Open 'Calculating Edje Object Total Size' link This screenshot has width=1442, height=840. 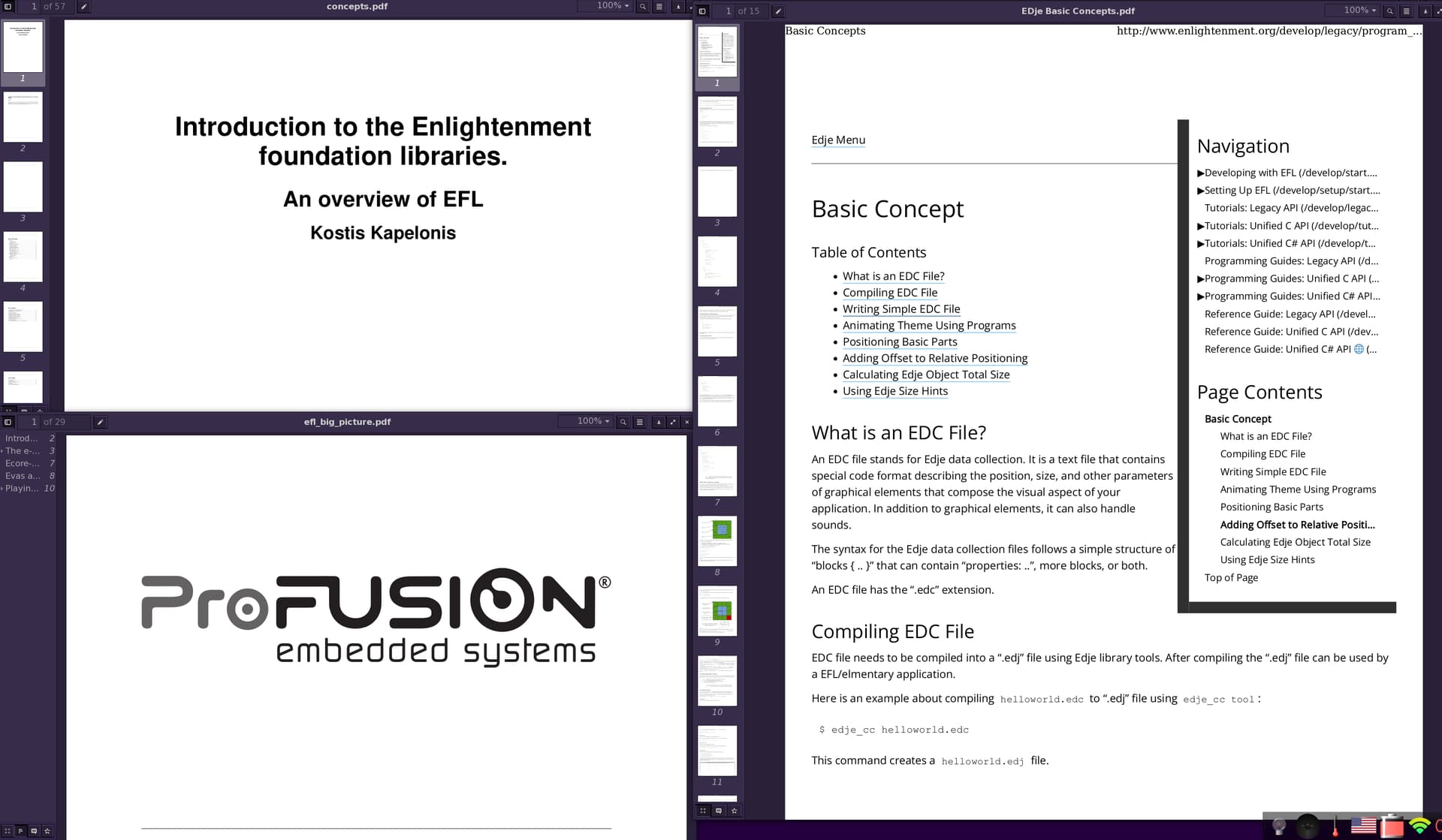point(926,375)
